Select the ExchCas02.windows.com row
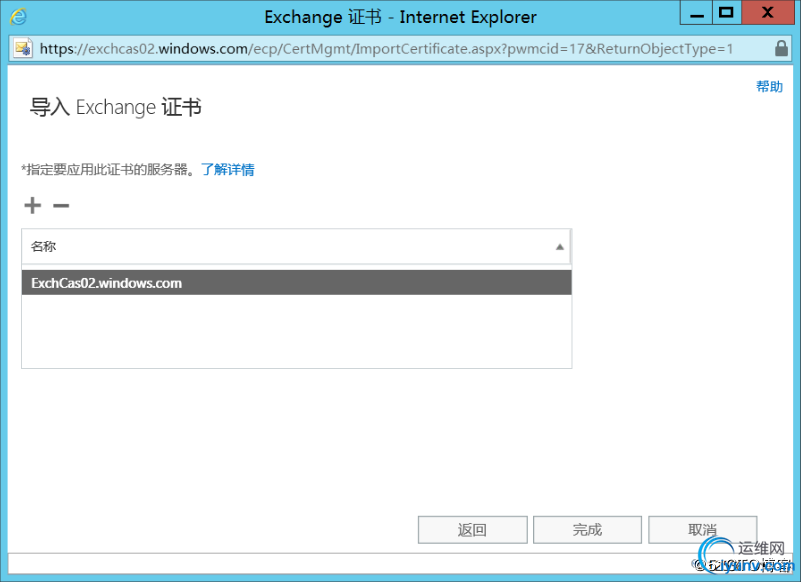The height and width of the screenshot is (582, 801). (296, 283)
